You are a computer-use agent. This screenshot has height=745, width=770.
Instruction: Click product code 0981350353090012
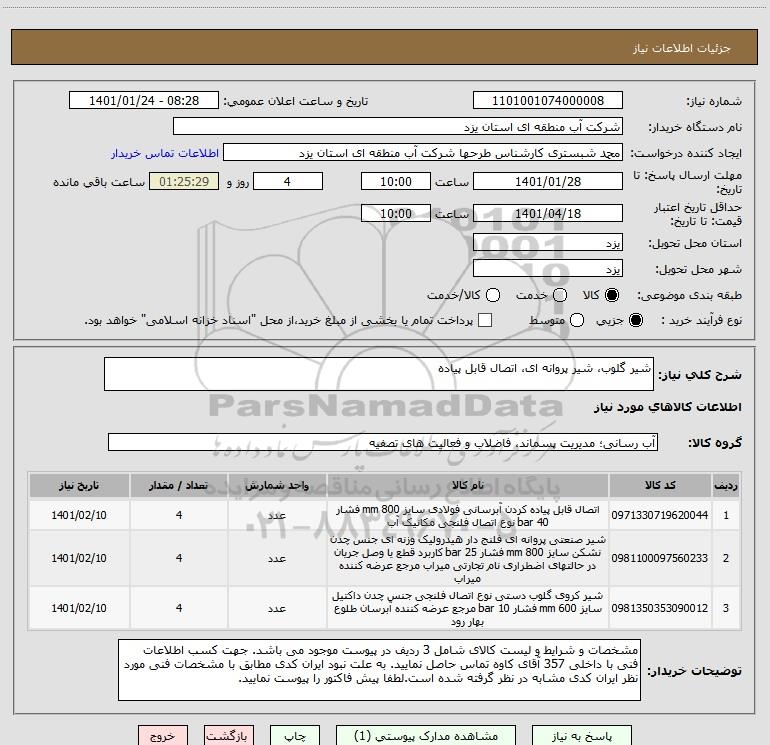(x=660, y=608)
